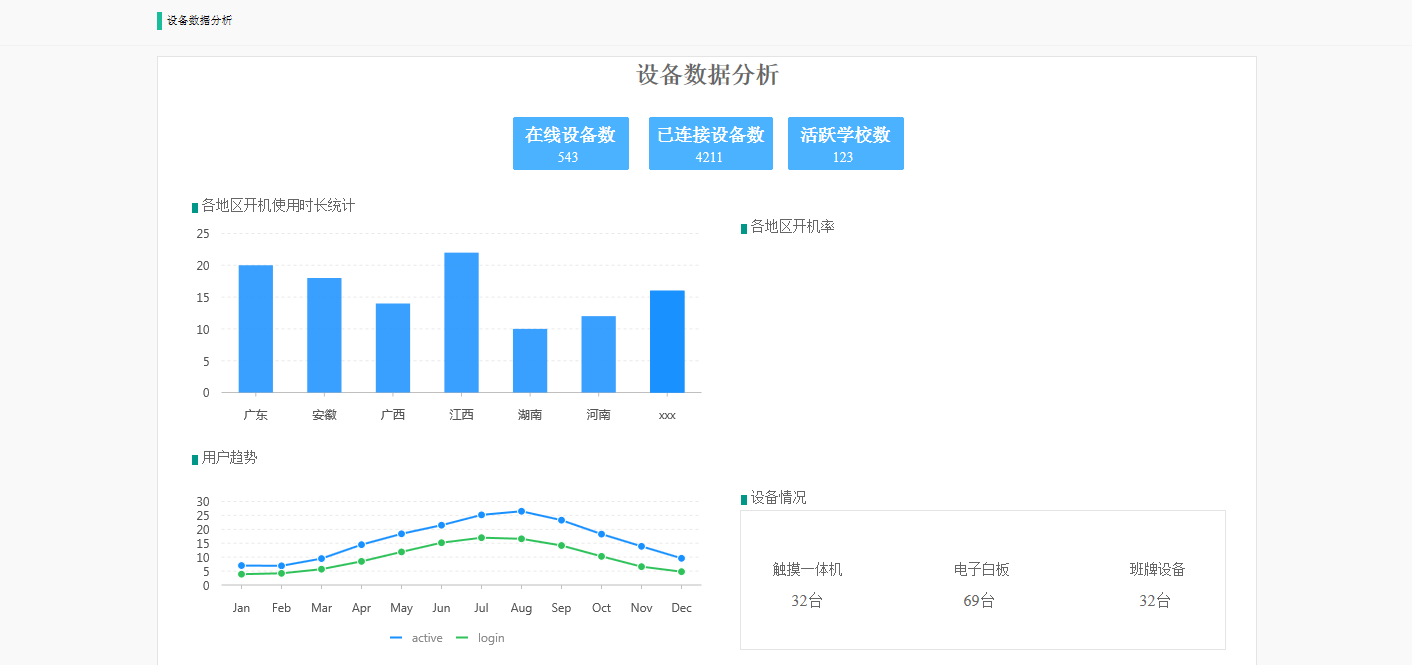Toggle the active series legend item
This screenshot has width=1412, height=665.
tap(417, 638)
